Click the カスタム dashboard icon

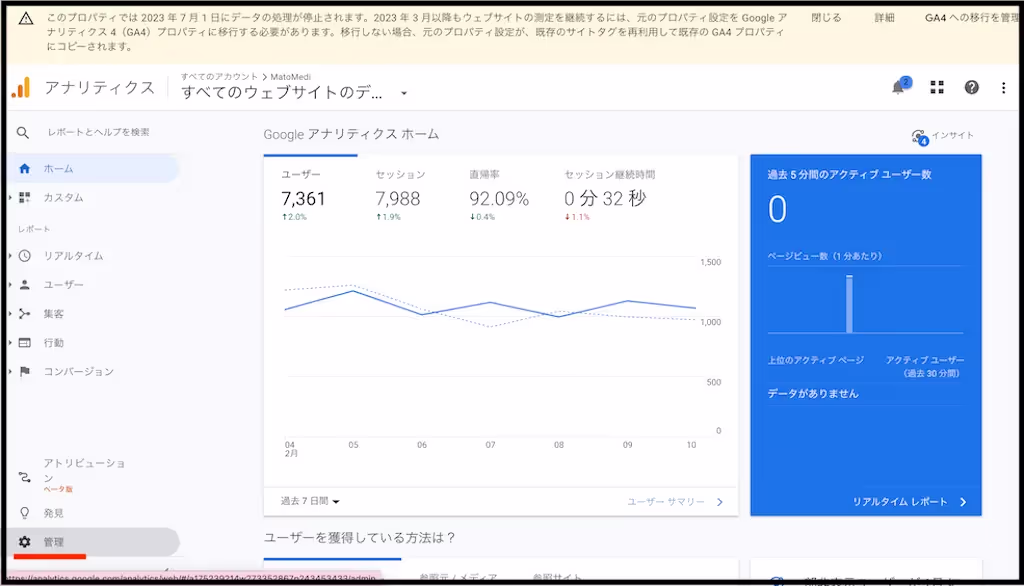[25, 197]
